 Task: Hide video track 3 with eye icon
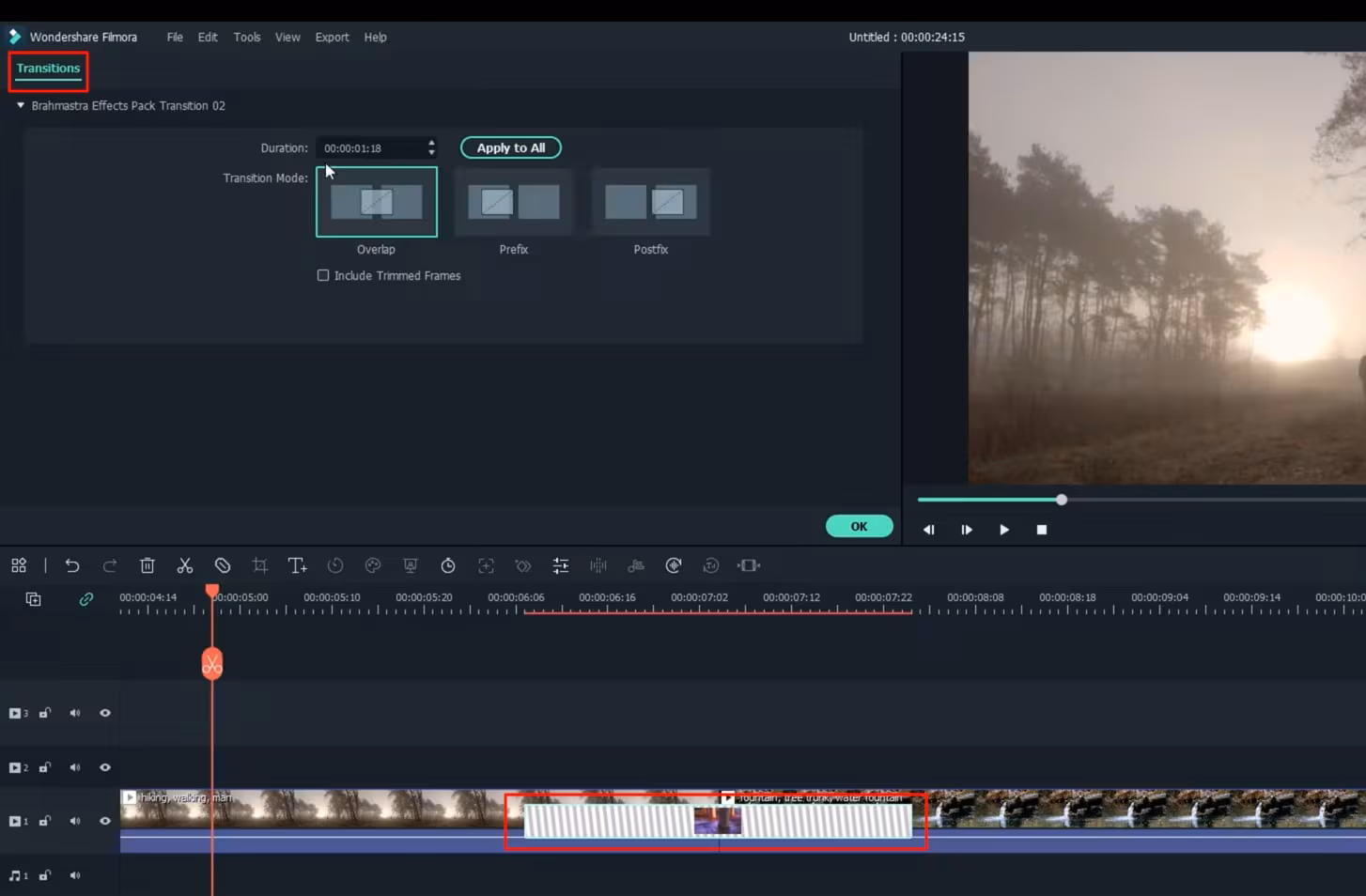pos(105,713)
